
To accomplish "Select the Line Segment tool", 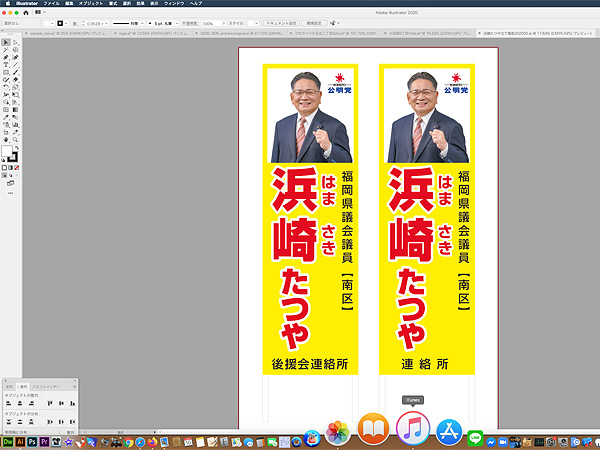I will tap(15, 65).
